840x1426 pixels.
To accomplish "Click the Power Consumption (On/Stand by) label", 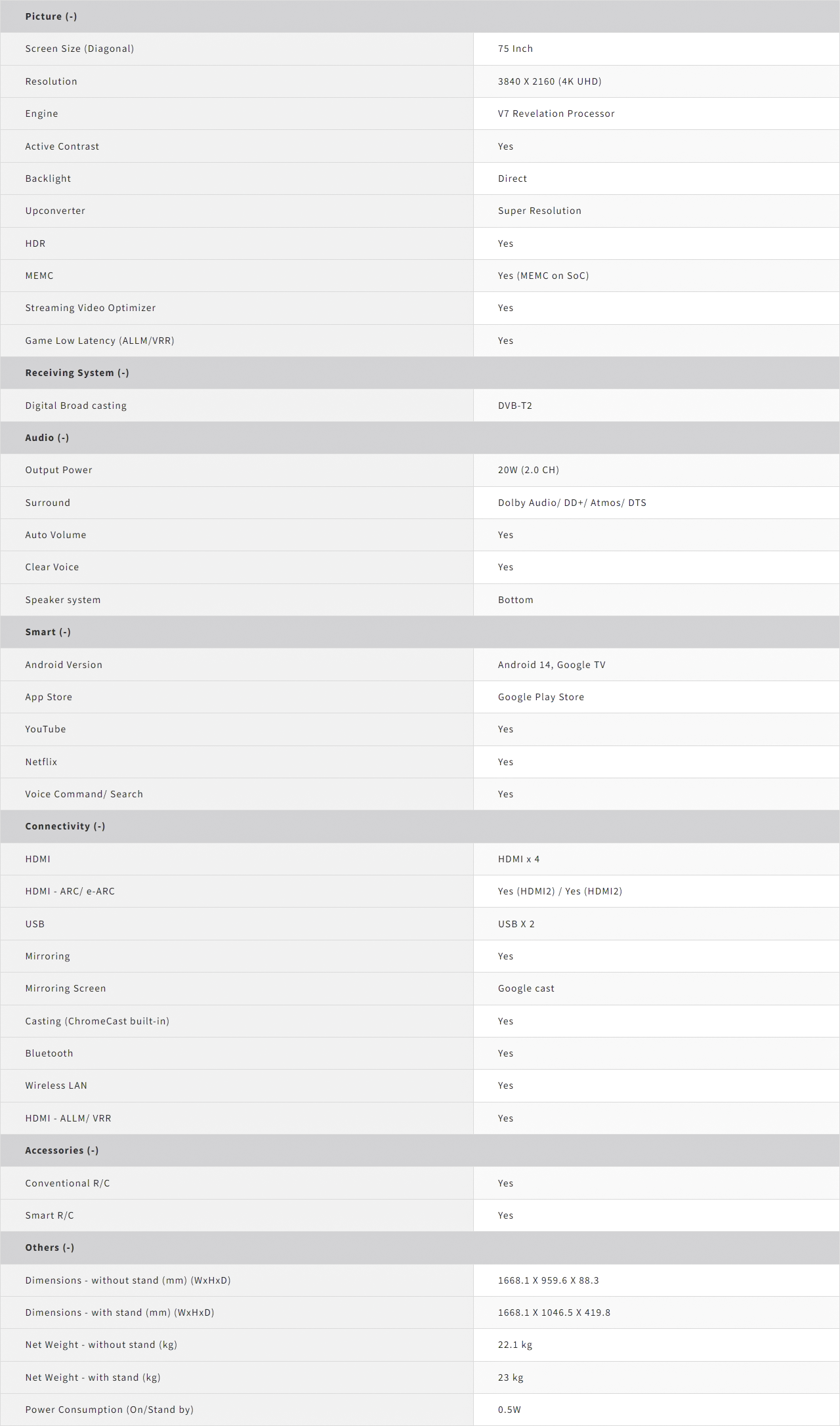I will coord(109,1410).
